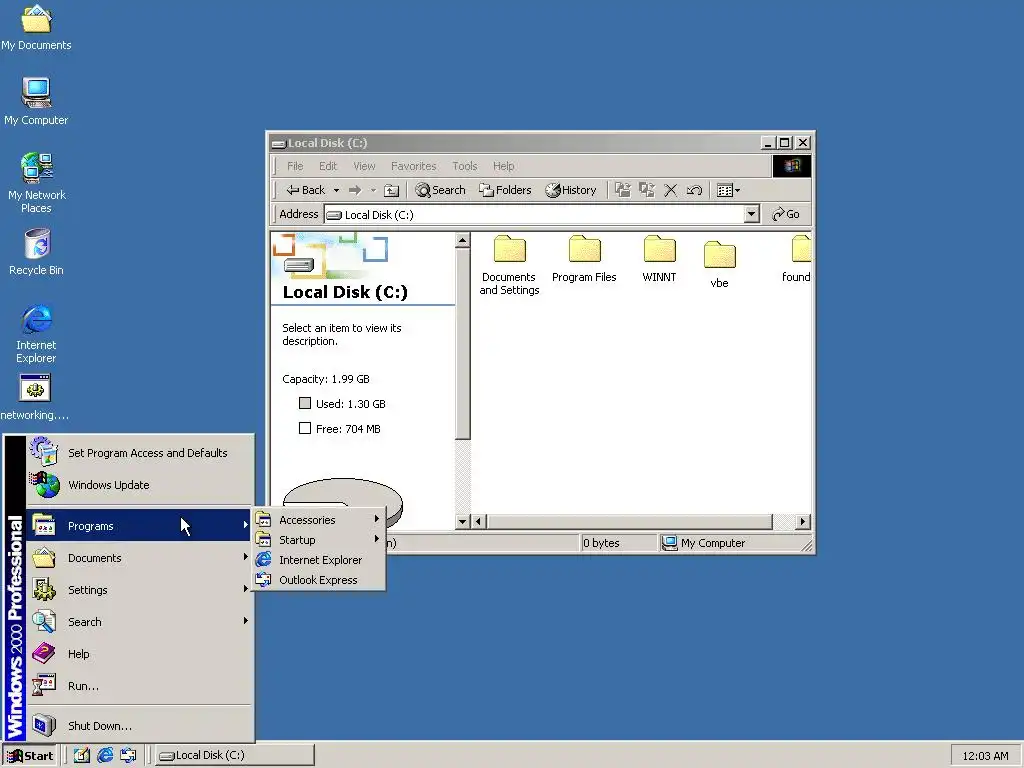The image size is (1024, 768).
Task: Click the Back toolbar button
Action: coord(306,190)
